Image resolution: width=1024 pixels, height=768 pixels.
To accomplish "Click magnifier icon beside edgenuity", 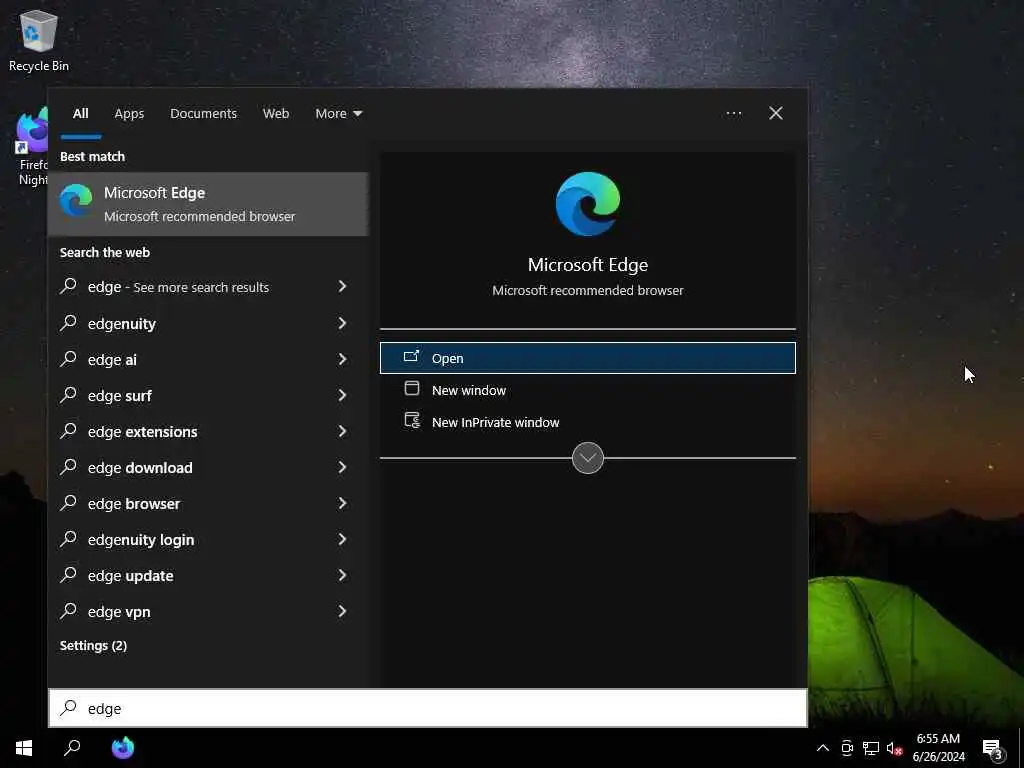I will click(x=69, y=323).
